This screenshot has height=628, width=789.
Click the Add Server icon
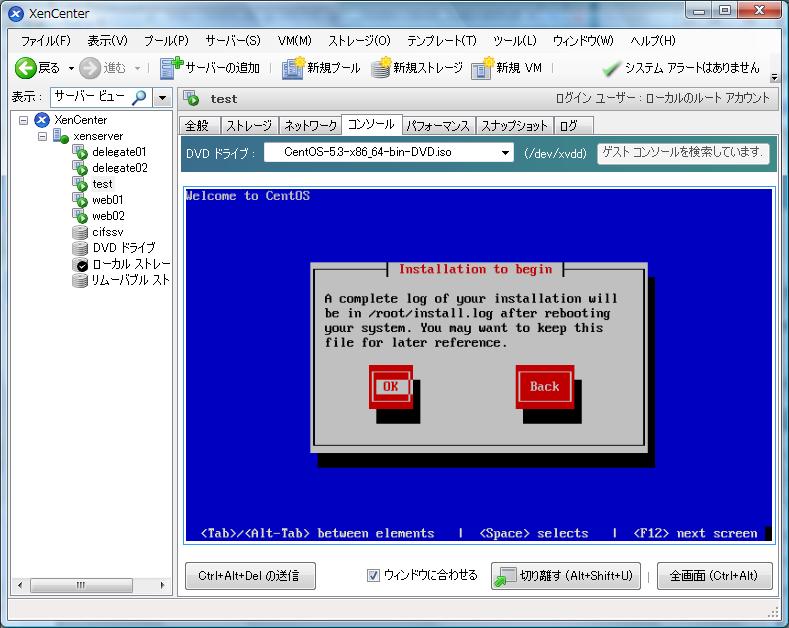pyautogui.click(x=171, y=68)
